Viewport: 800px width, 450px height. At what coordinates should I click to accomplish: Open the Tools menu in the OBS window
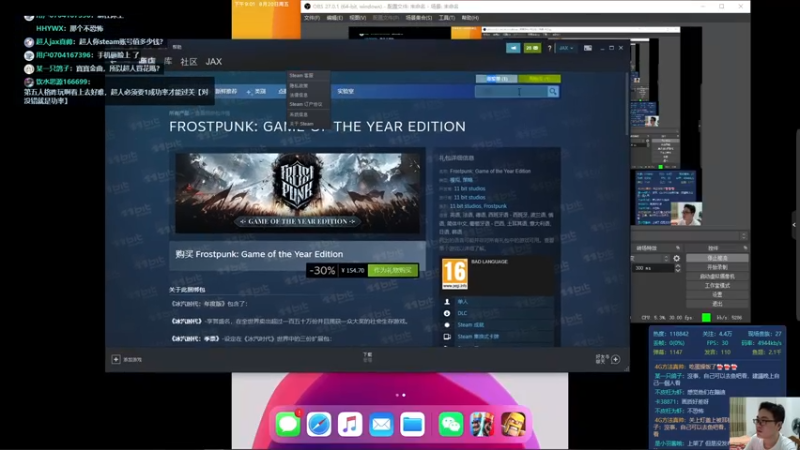click(x=446, y=18)
